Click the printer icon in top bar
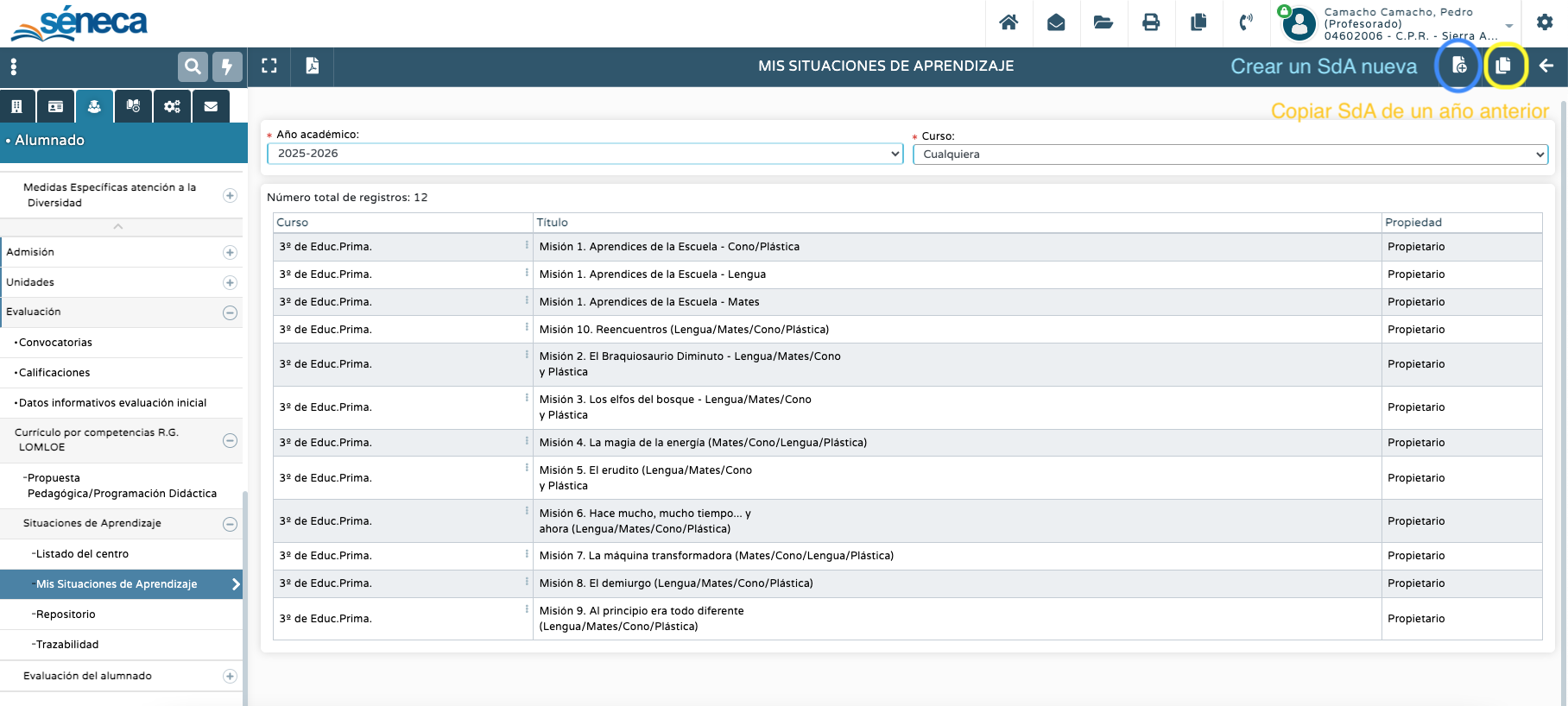 pyautogui.click(x=1151, y=22)
